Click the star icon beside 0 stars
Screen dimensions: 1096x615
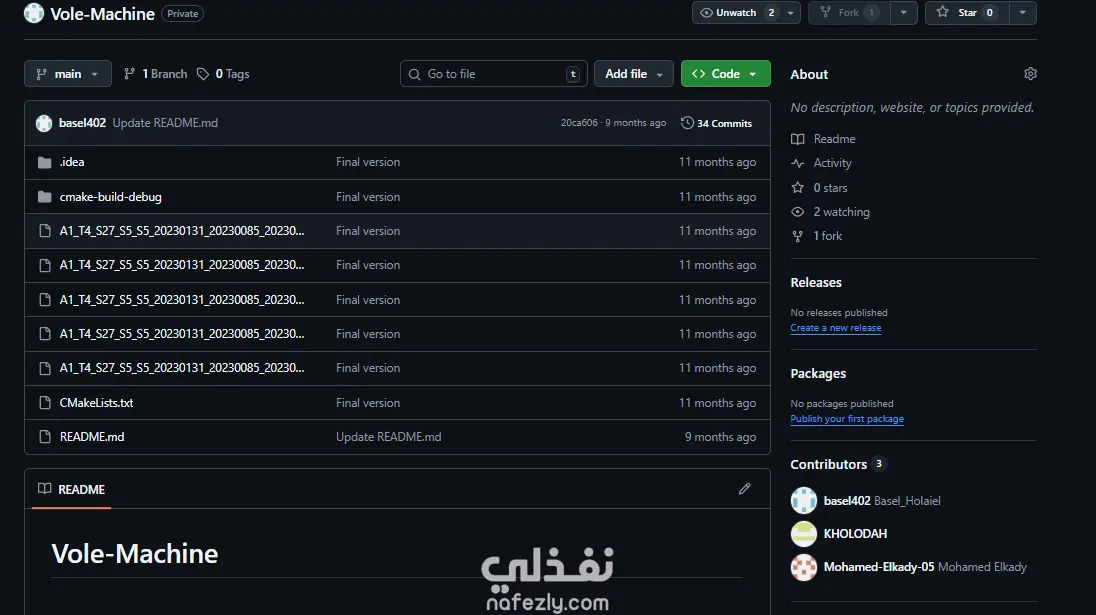click(798, 187)
